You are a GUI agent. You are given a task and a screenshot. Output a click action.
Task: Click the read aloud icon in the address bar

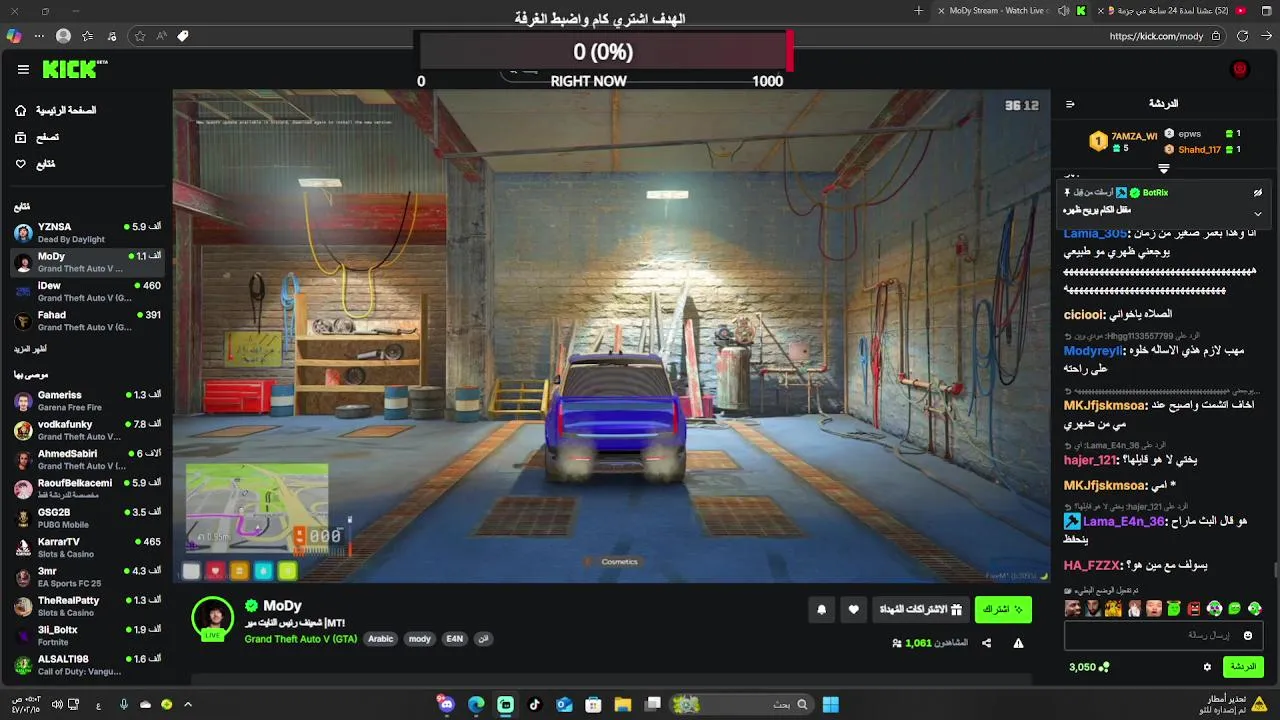(x=161, y=36)
